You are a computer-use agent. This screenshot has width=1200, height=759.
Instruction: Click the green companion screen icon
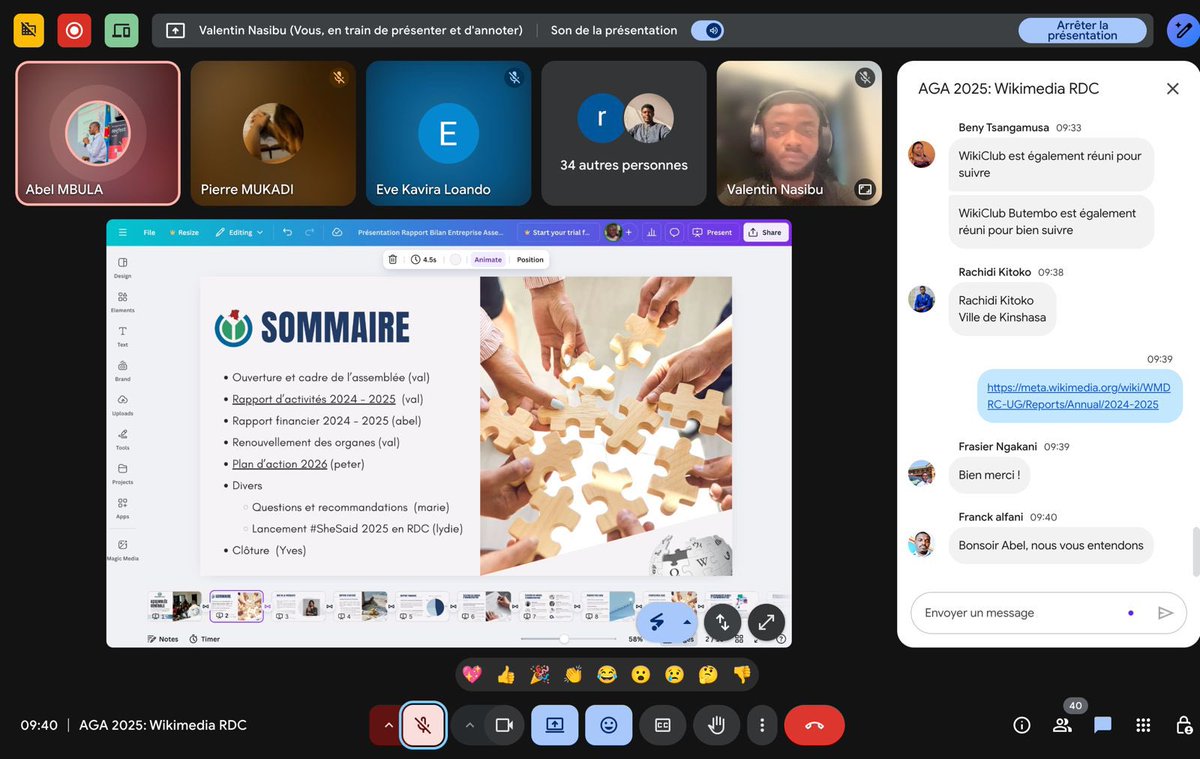pyautogui.click(x=121, y=30)
